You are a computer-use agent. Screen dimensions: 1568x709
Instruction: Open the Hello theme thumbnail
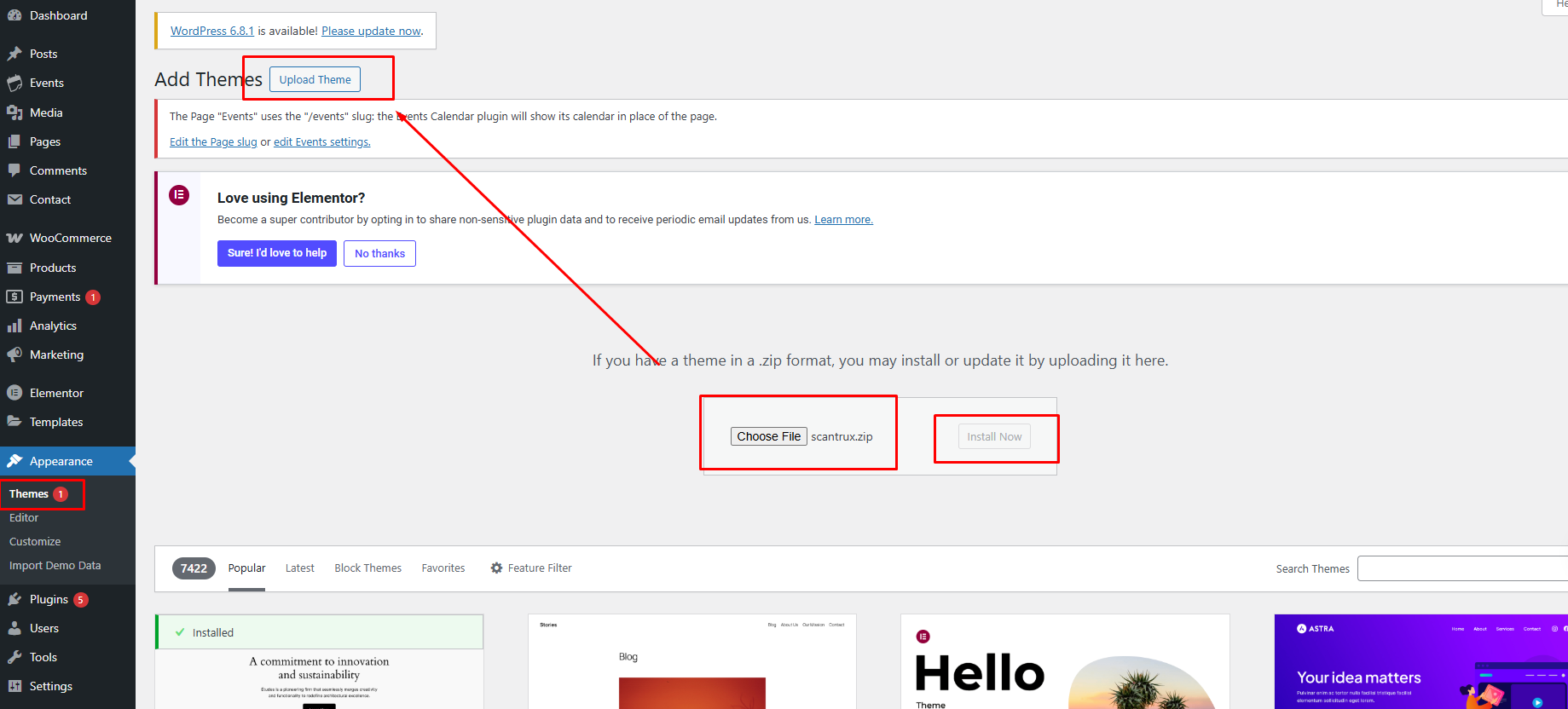click(x=1064, y=665)
